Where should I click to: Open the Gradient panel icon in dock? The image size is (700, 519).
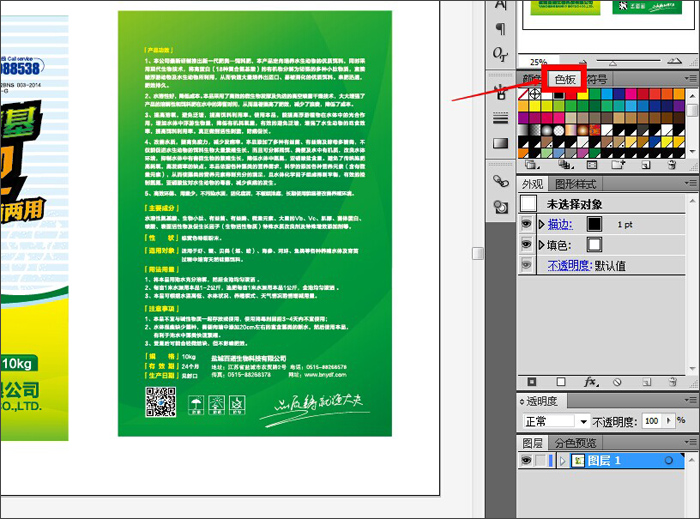coord(500,143)
